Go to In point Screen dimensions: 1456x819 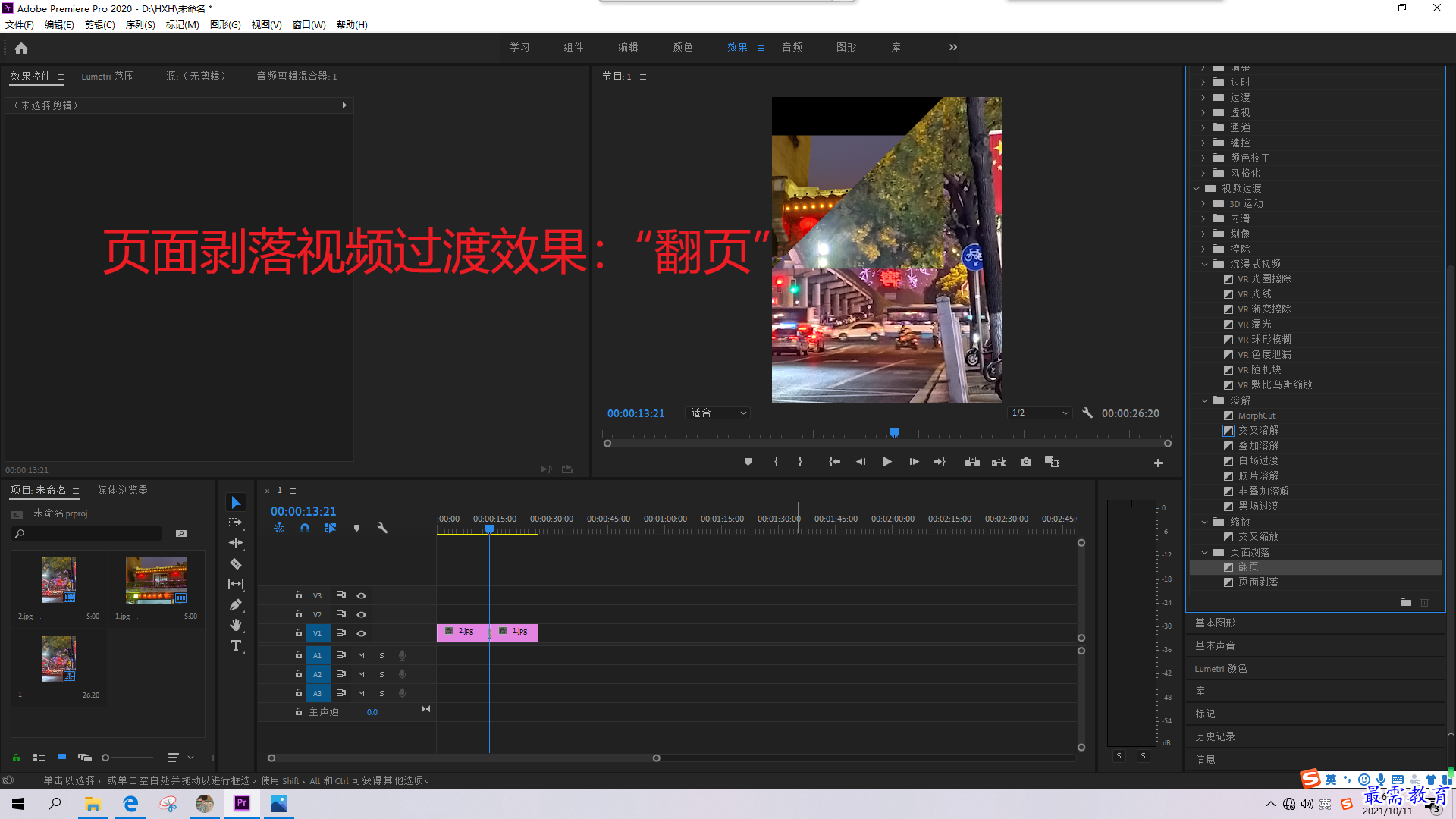834,462
